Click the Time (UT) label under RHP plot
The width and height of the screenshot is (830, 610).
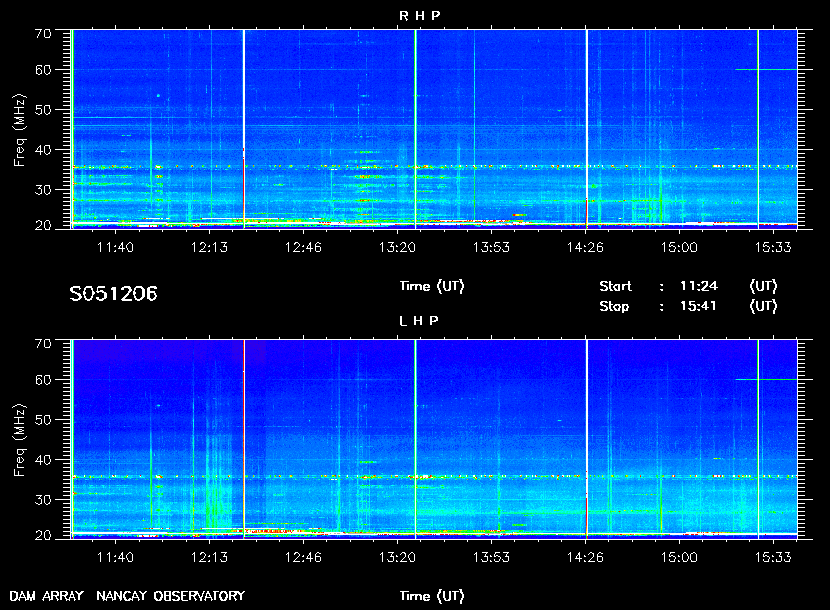[432, 286]
